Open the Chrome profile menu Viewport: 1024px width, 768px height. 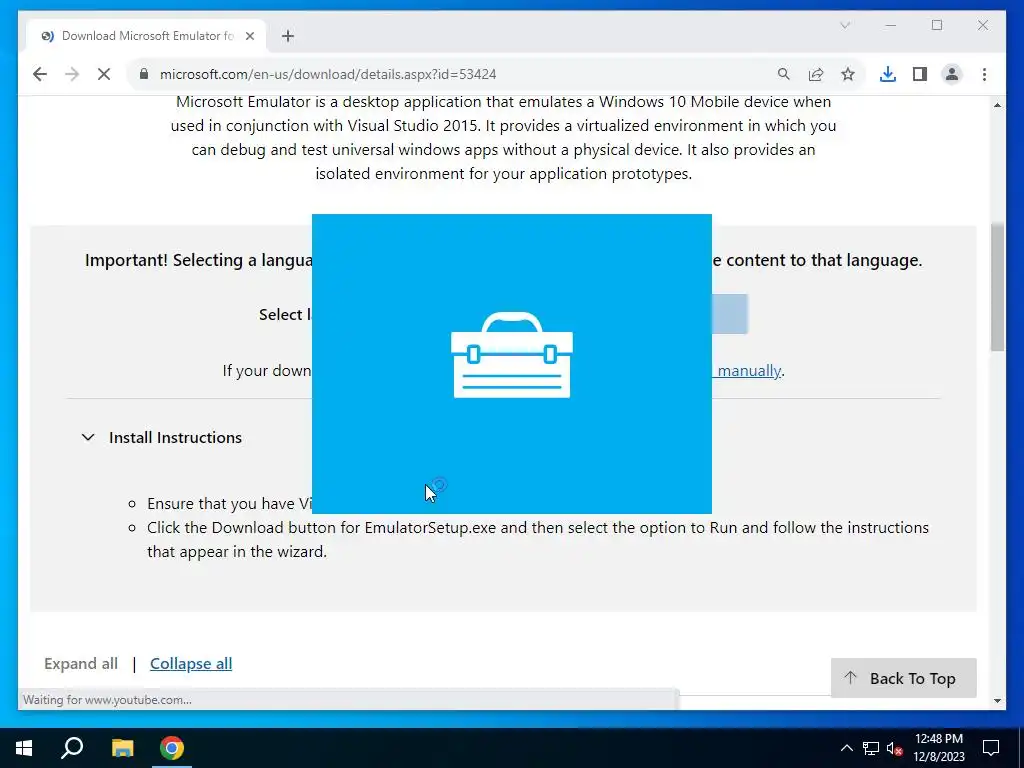click(x=952, y=74)
